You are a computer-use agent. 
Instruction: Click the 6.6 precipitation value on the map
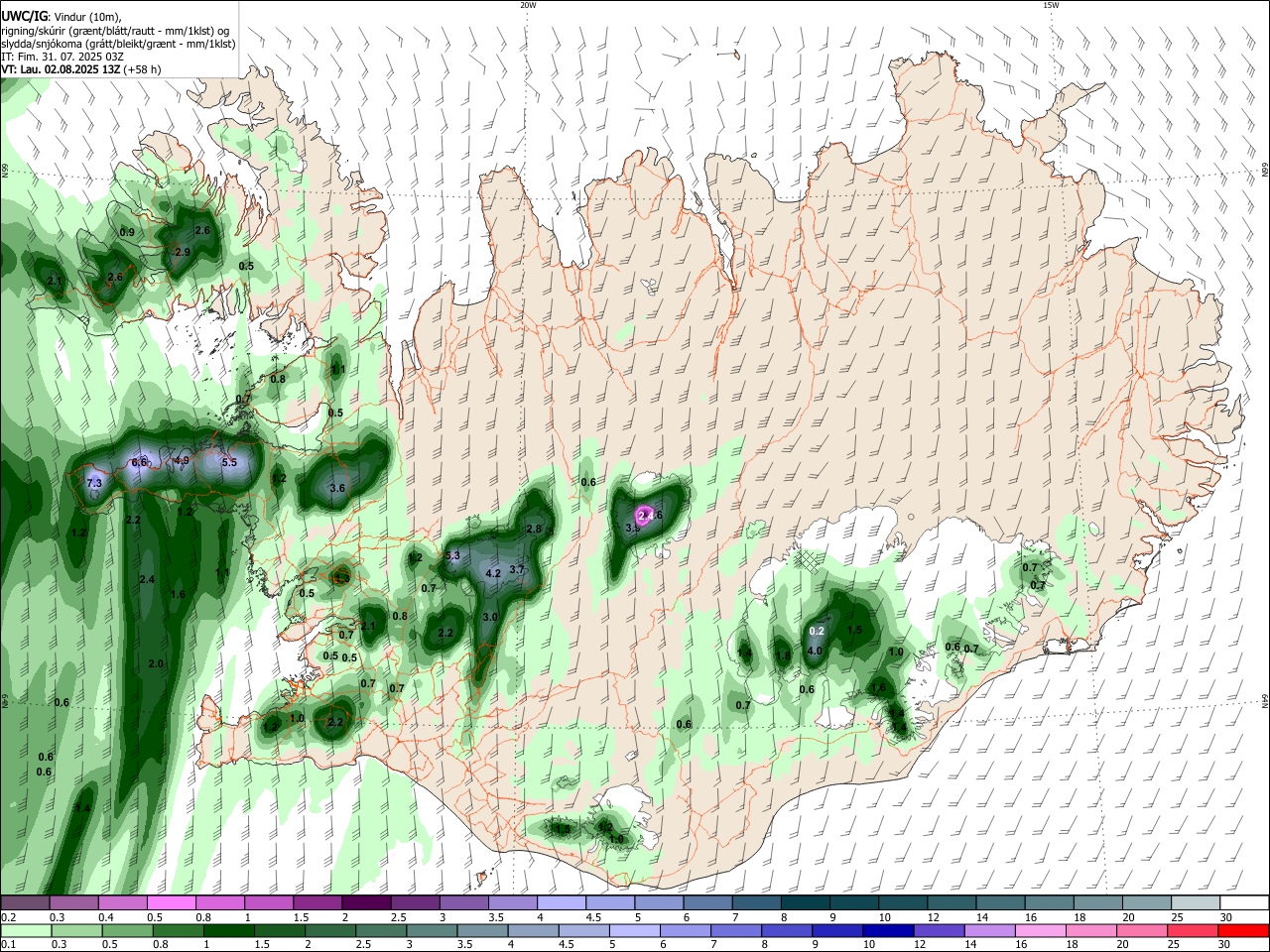[x=139, y=462]
